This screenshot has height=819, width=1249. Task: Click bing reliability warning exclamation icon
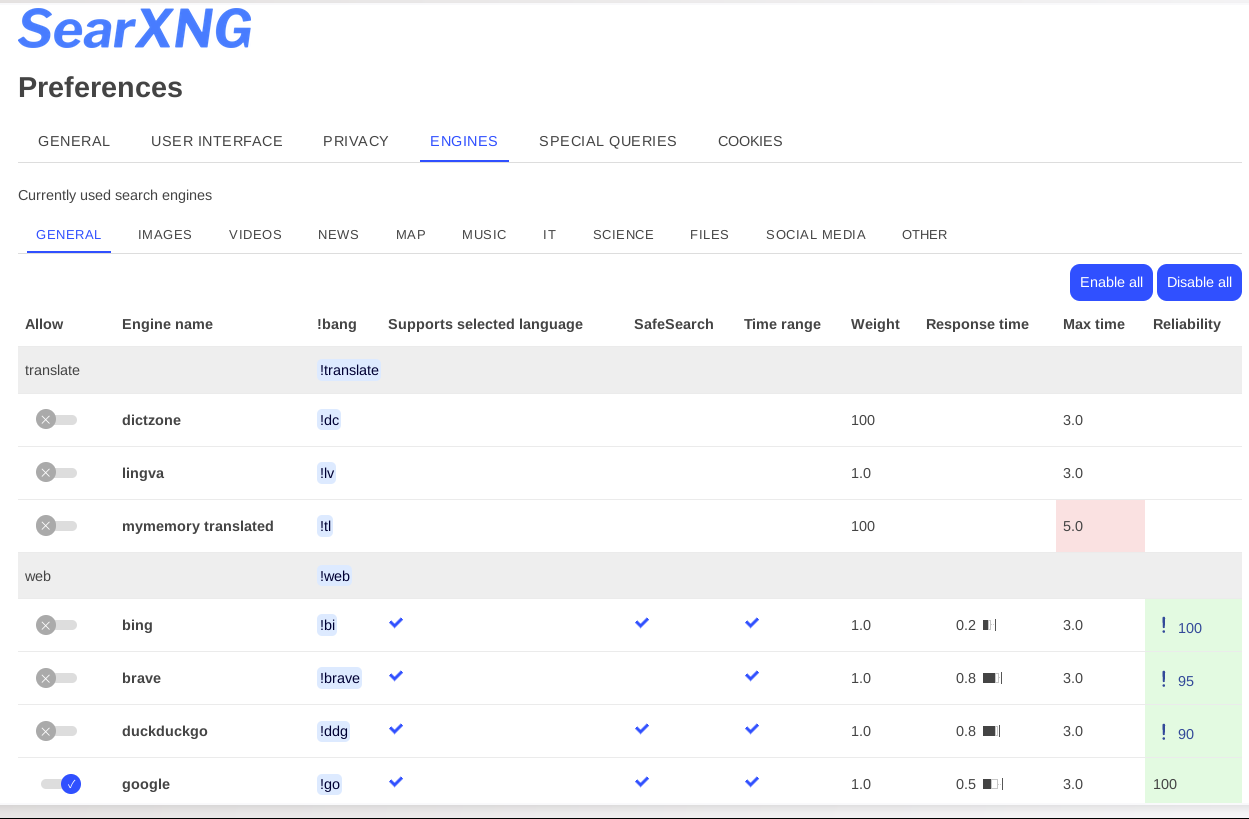click(x=1163, y=626)
